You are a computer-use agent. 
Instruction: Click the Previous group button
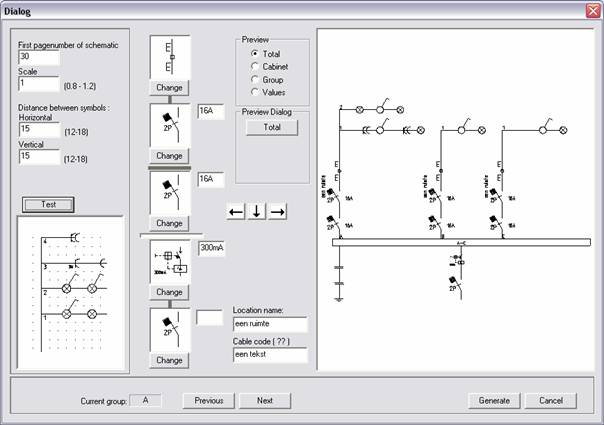pyautogui.click(x=209, y=400)
